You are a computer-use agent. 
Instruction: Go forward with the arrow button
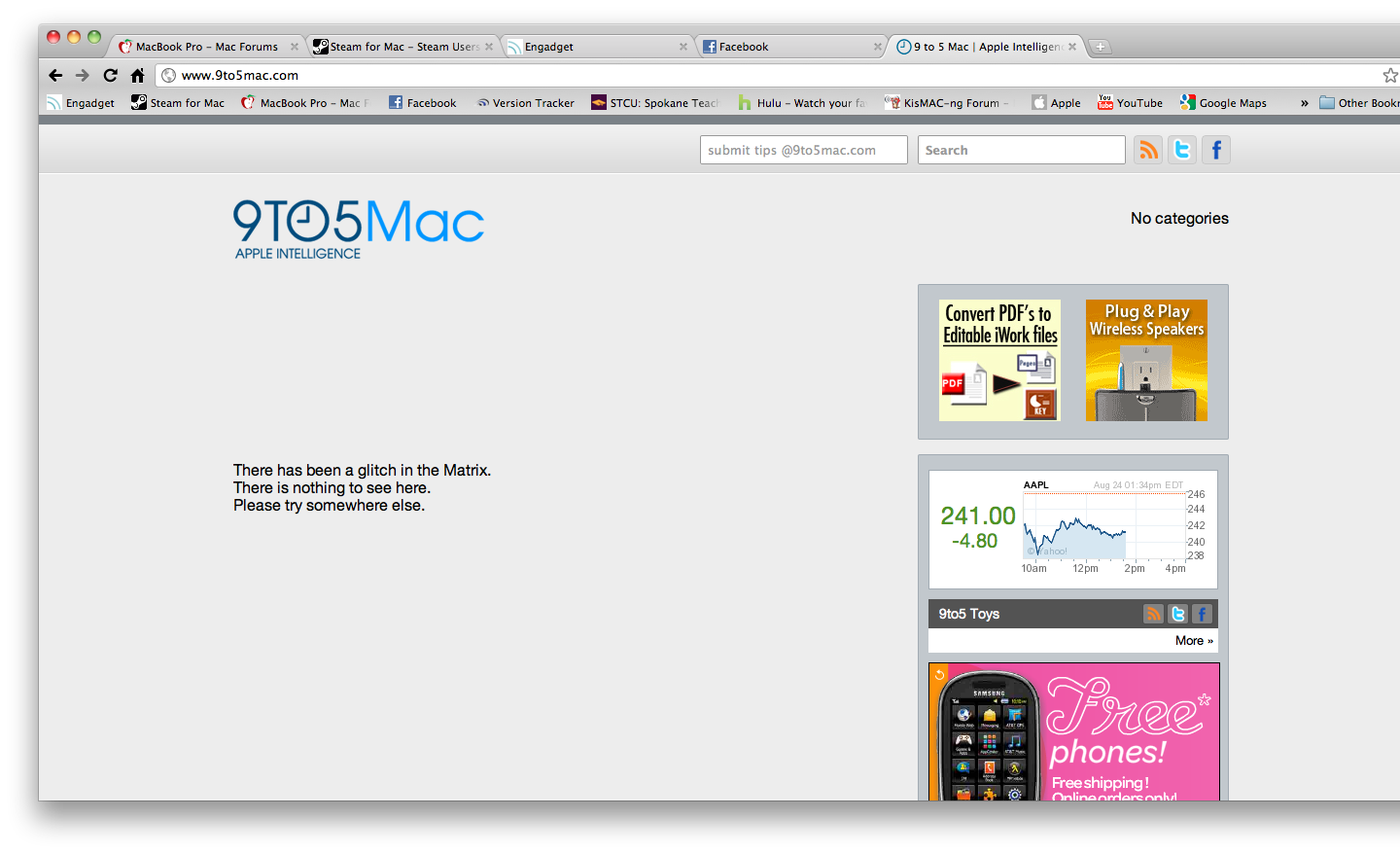(83, 75)
